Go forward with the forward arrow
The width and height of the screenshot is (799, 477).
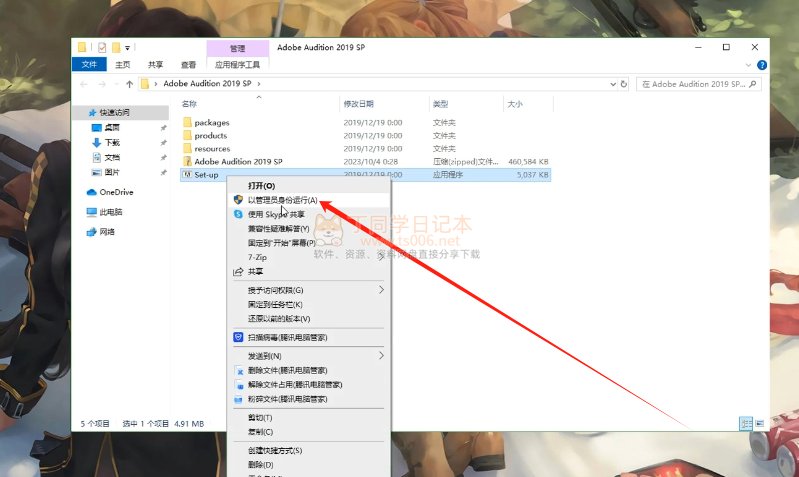[x=102, y=84]
